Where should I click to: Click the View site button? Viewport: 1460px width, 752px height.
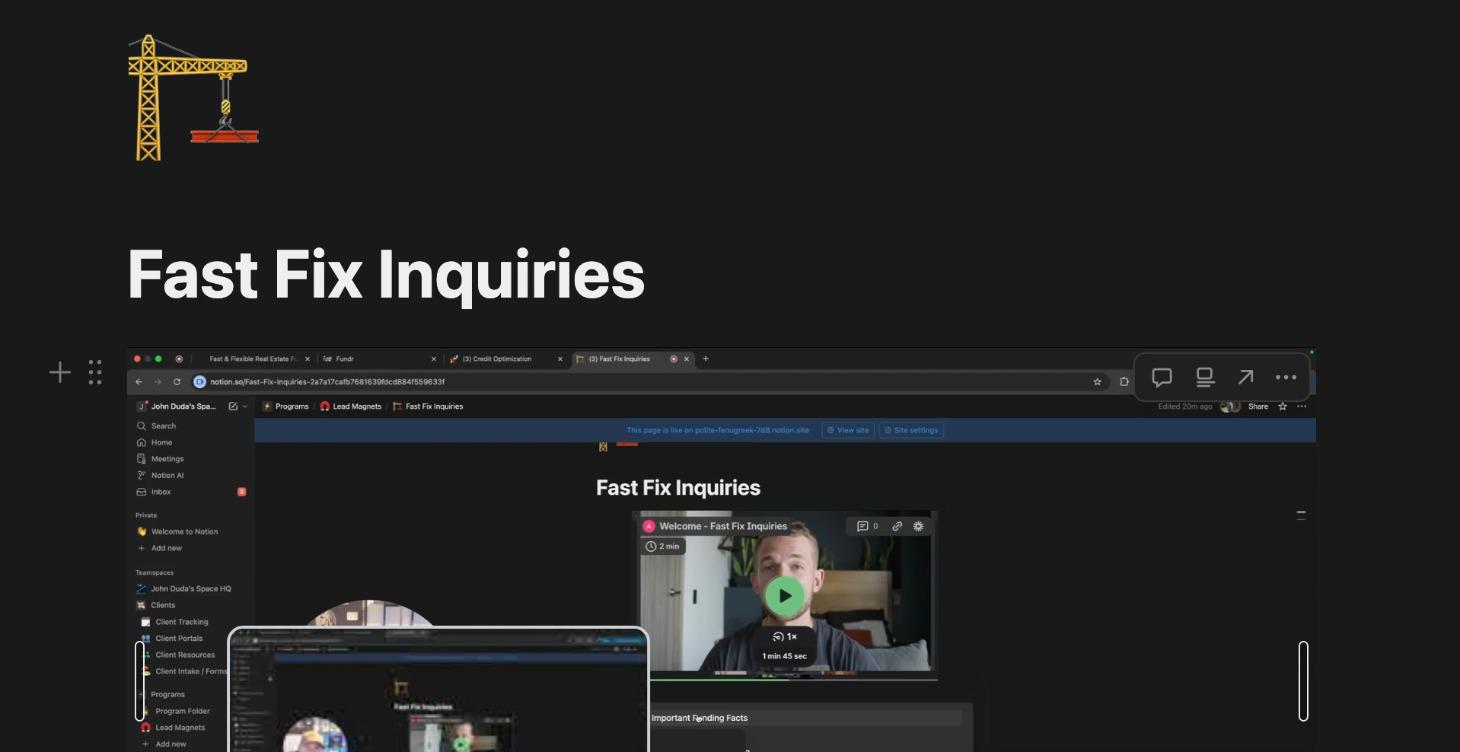click(x=848, y=429)
